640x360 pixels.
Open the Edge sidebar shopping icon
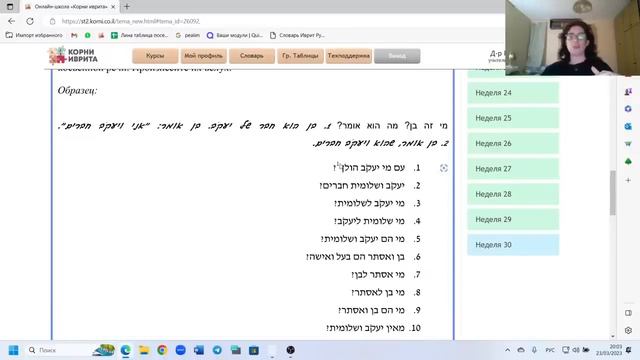(x=628, y=144)
